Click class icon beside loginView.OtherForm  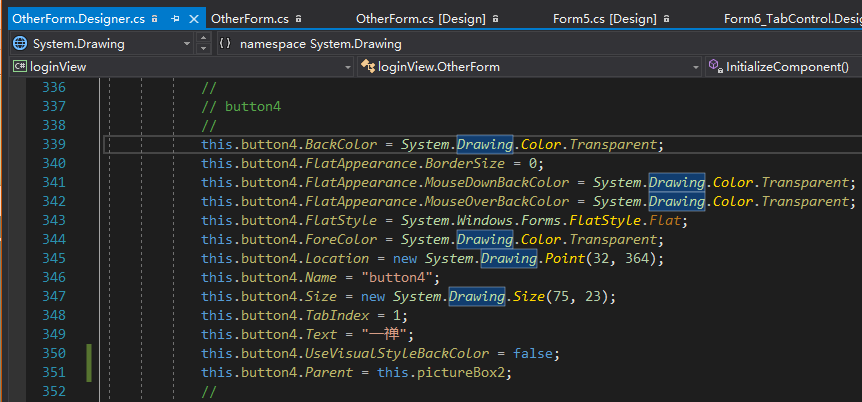pos(368,67)
